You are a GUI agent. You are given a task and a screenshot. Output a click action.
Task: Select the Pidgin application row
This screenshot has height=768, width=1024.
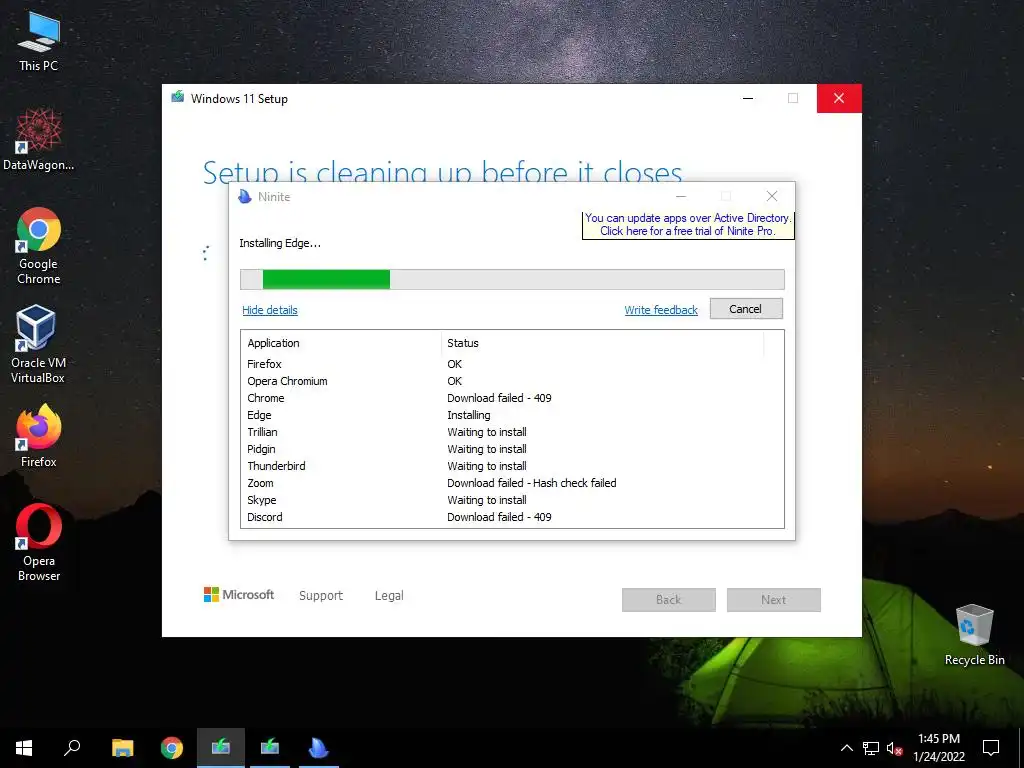tap(512, 449)
